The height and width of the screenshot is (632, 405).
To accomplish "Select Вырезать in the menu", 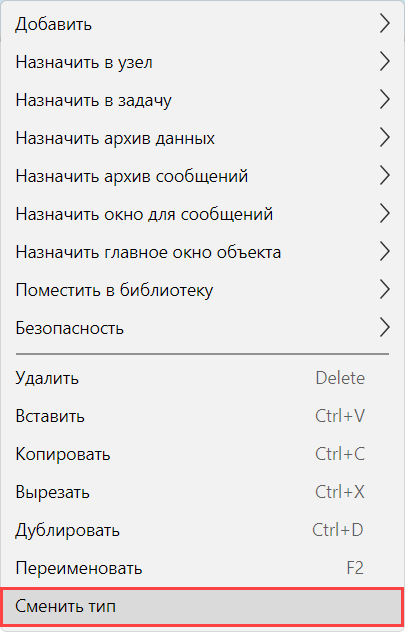I will click(x=202, y=492).
